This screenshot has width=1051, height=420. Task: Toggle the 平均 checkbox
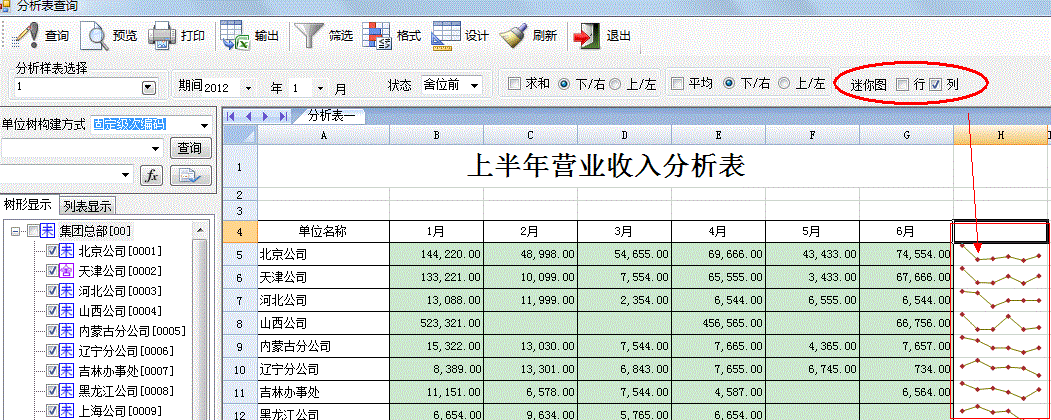678,84
